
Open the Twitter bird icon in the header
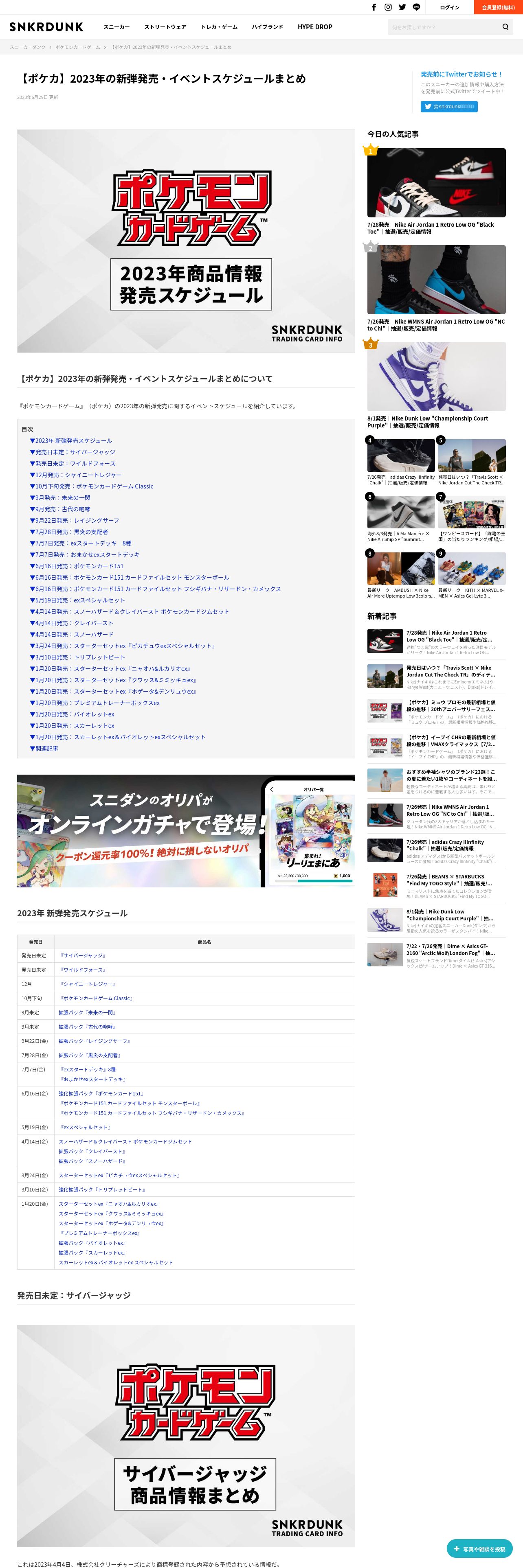click(402, 7)
